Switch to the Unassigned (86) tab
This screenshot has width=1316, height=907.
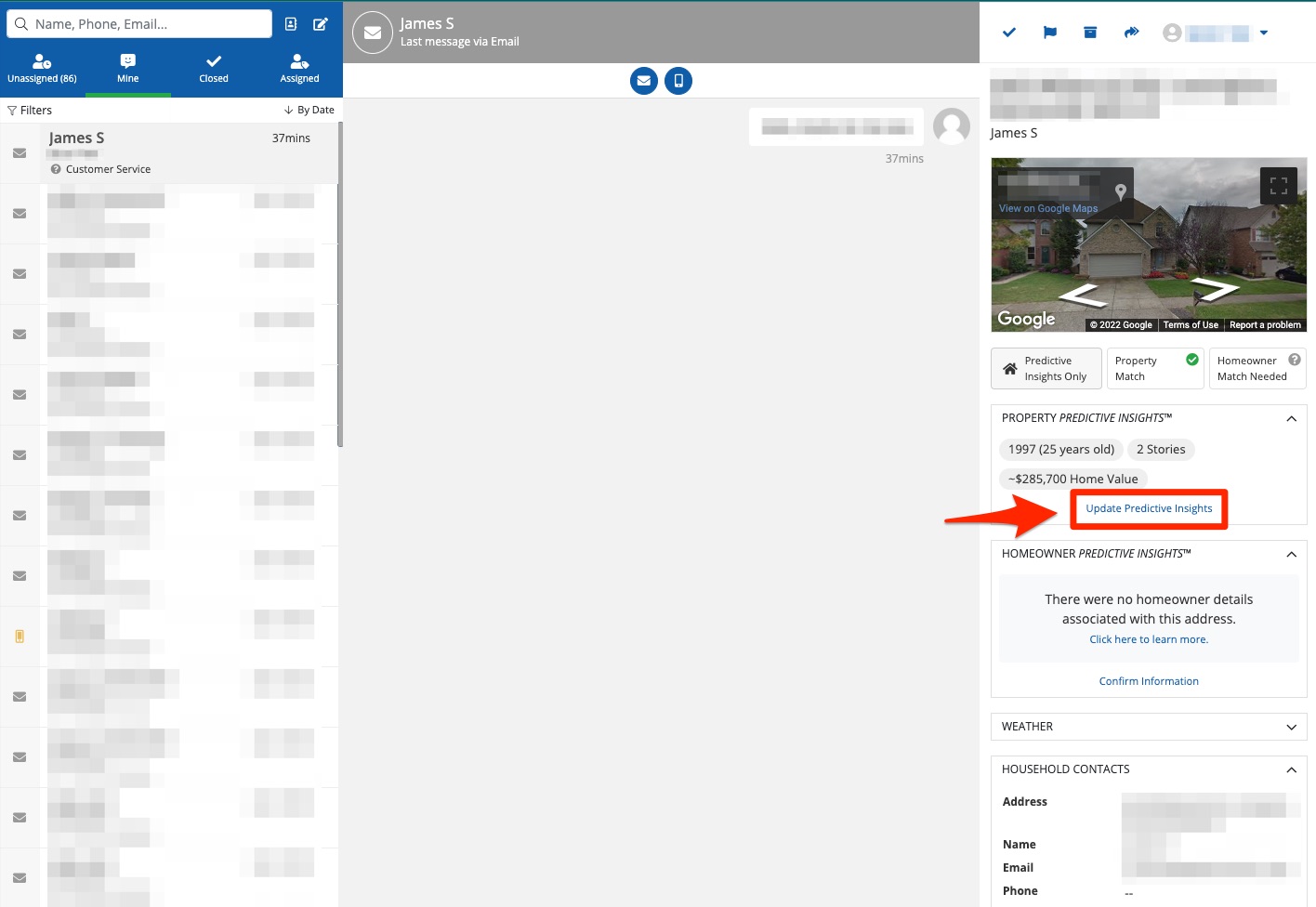click(42, 69)
